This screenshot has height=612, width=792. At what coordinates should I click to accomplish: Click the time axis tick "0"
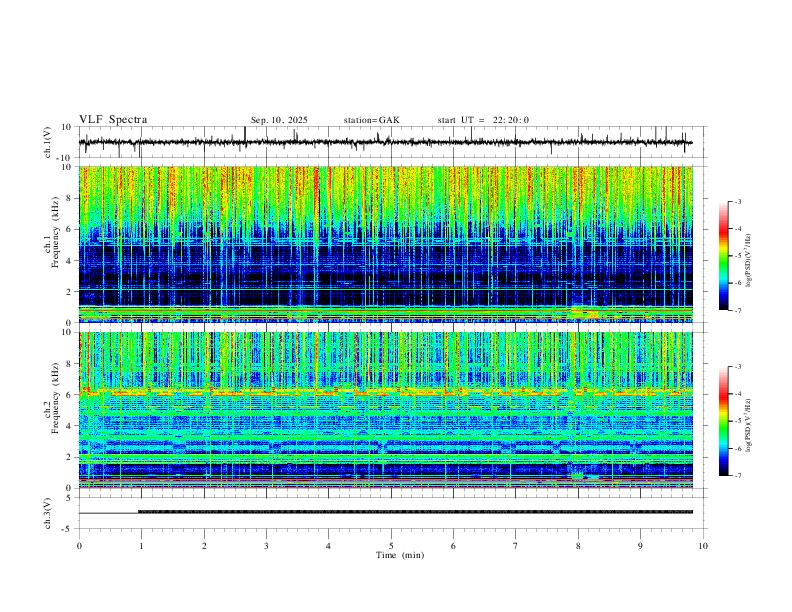79,546
